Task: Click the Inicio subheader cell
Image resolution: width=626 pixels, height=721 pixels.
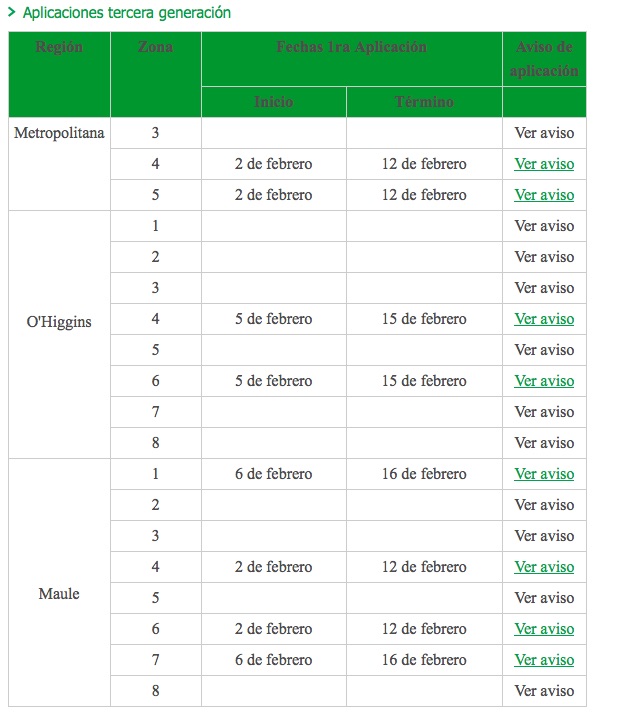Action: point(274,102)
